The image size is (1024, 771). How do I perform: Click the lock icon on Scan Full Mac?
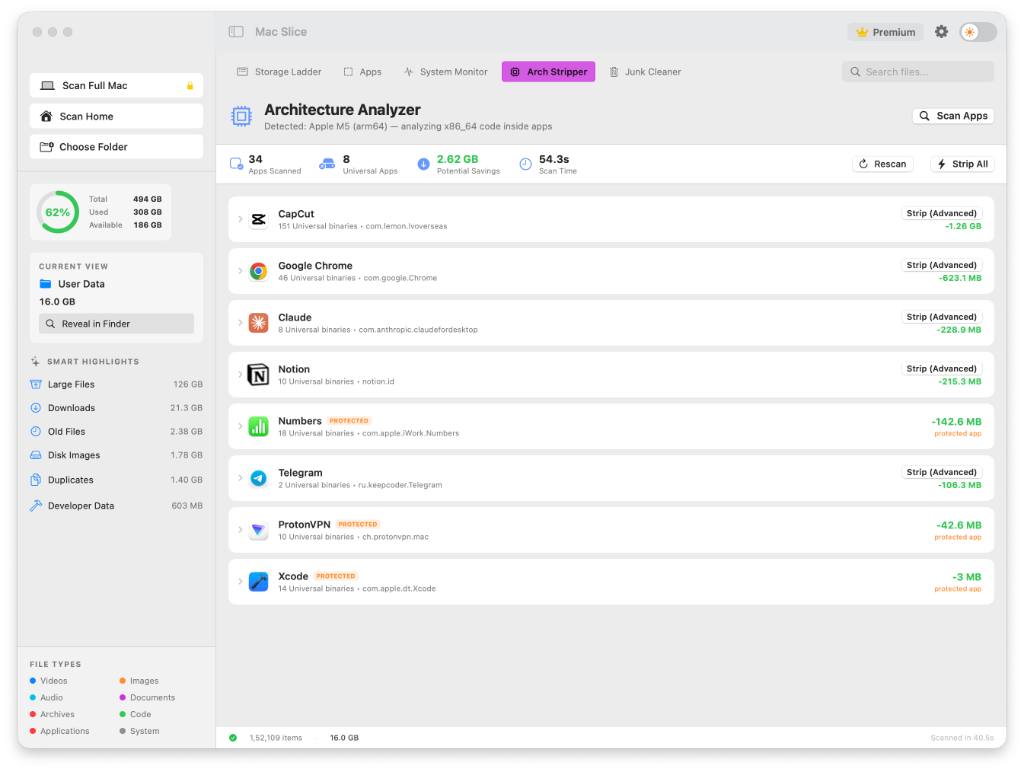click(190, 86)
